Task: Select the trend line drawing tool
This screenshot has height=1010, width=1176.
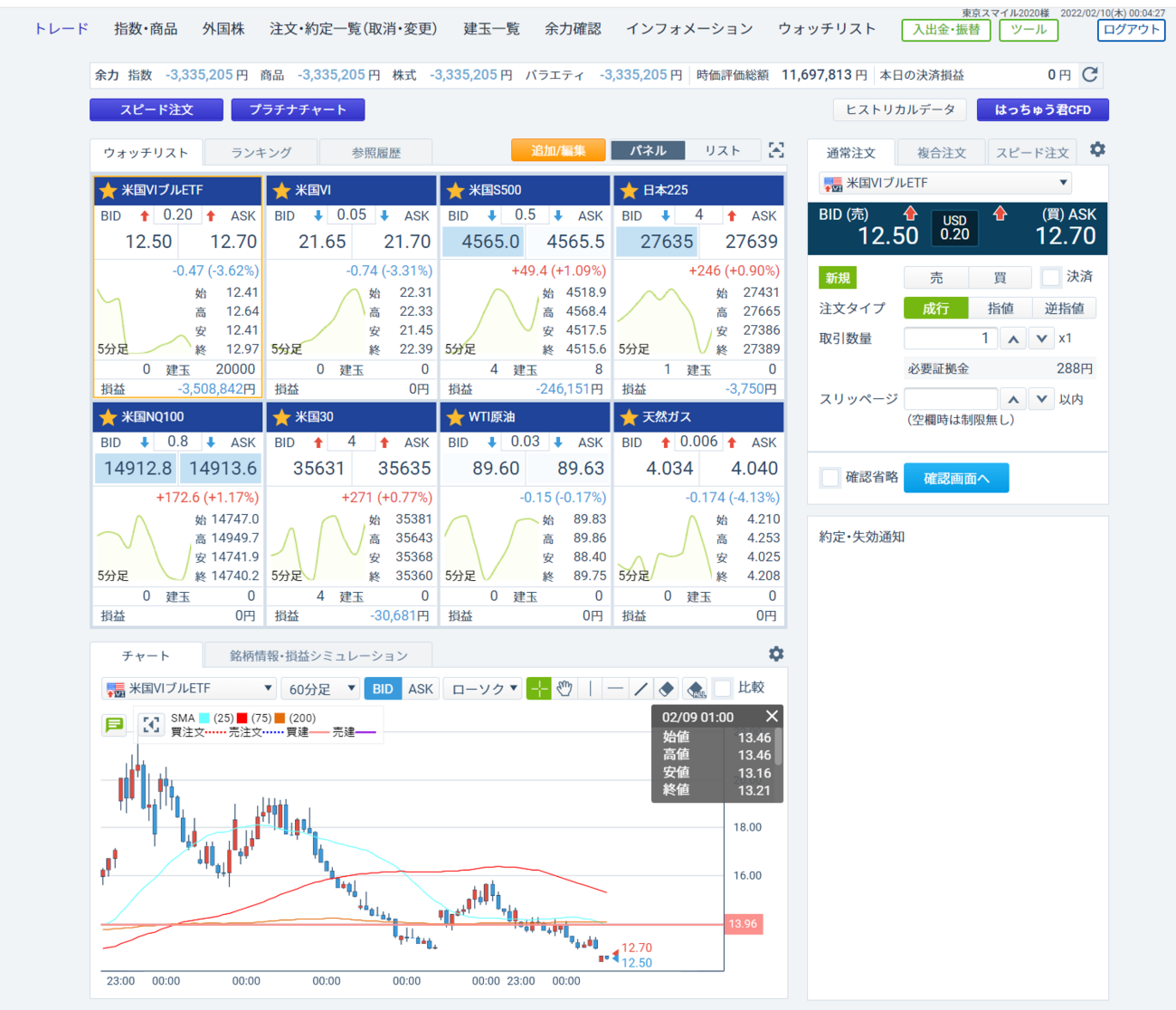Action: (640, 689)
